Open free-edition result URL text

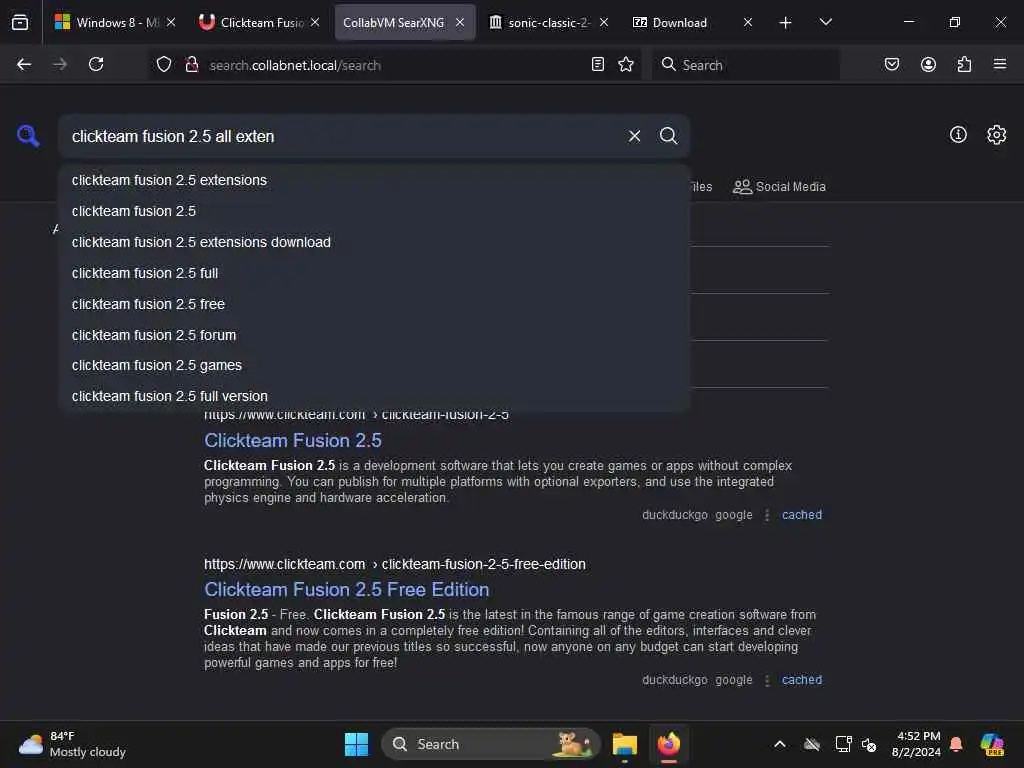[394, 564]
